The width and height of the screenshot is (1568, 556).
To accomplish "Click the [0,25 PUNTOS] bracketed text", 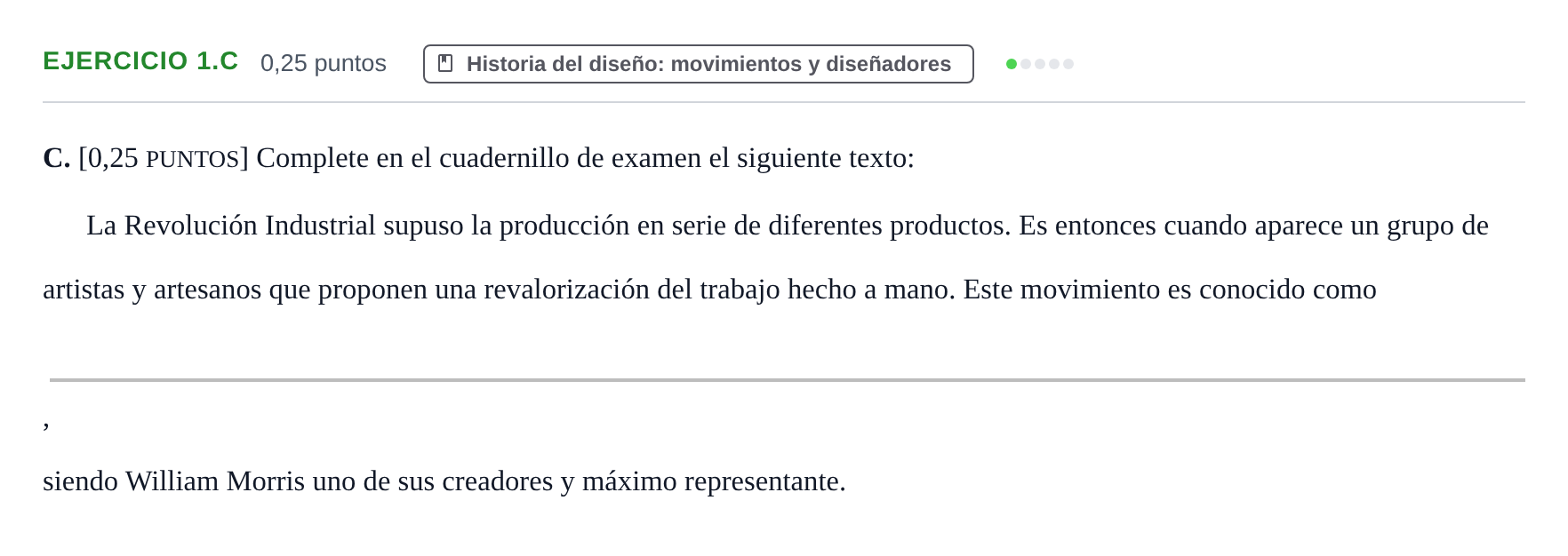I will (164, 158).
